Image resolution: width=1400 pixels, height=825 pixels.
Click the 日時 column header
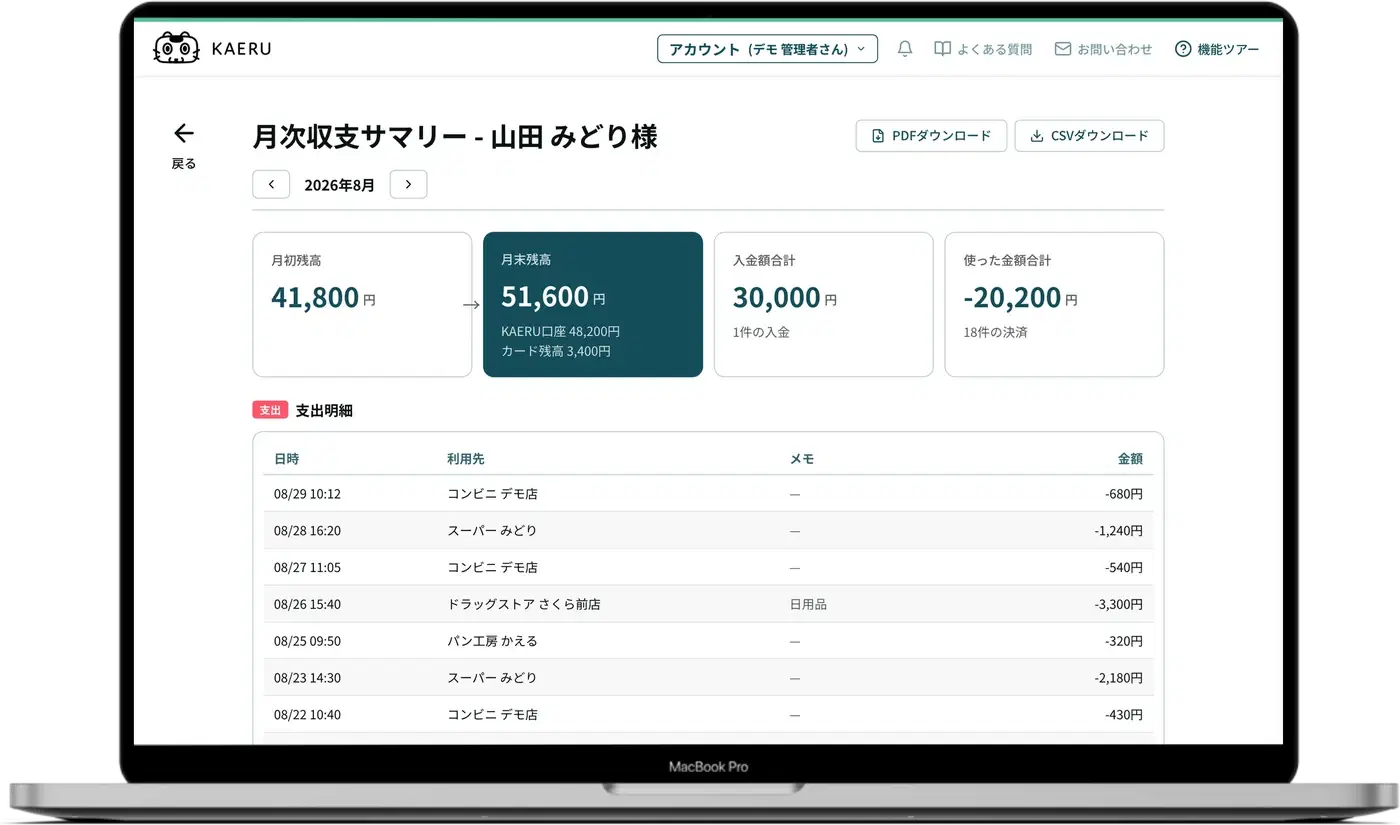[286, 459]
